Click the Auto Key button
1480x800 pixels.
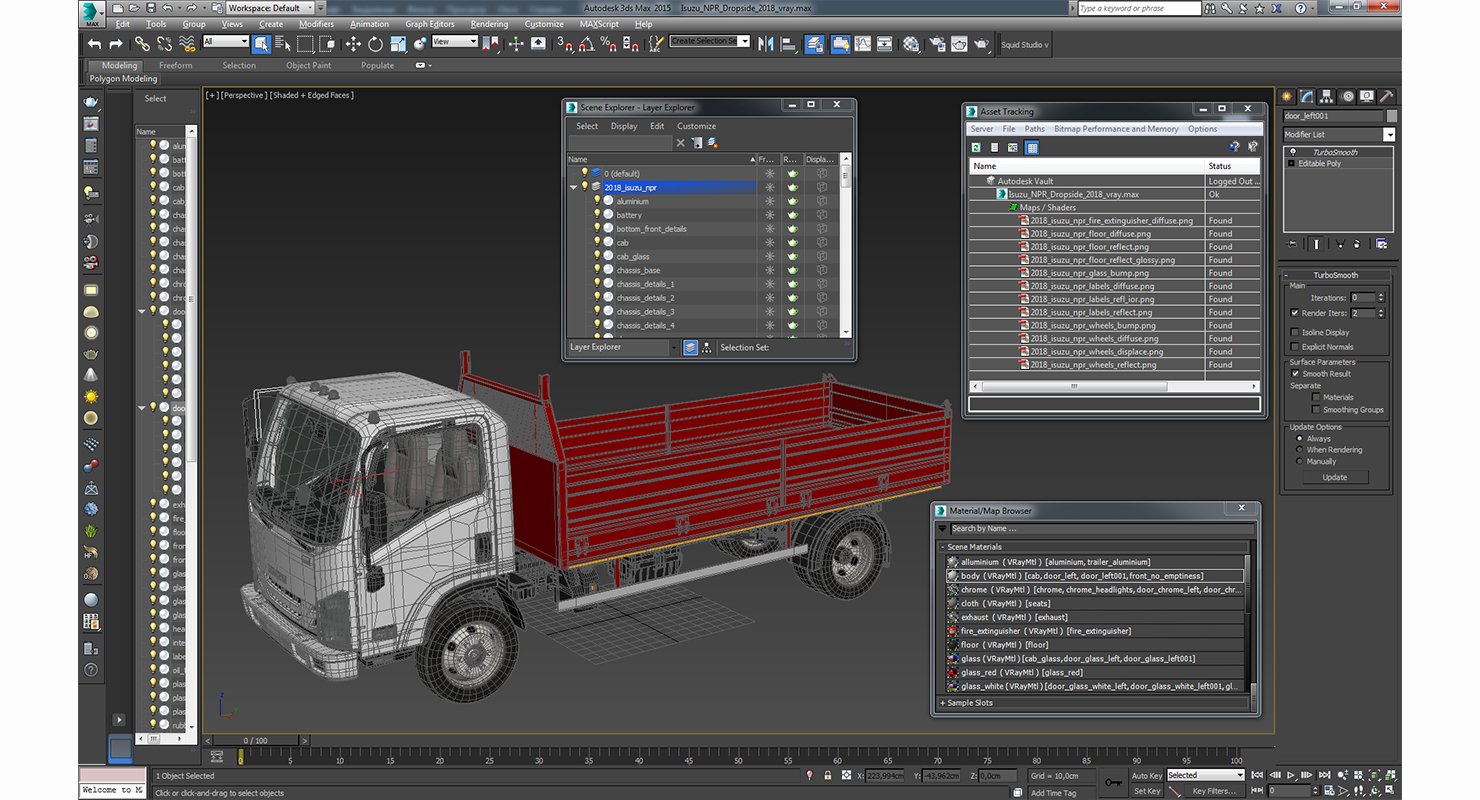[x=1147, y=775]
